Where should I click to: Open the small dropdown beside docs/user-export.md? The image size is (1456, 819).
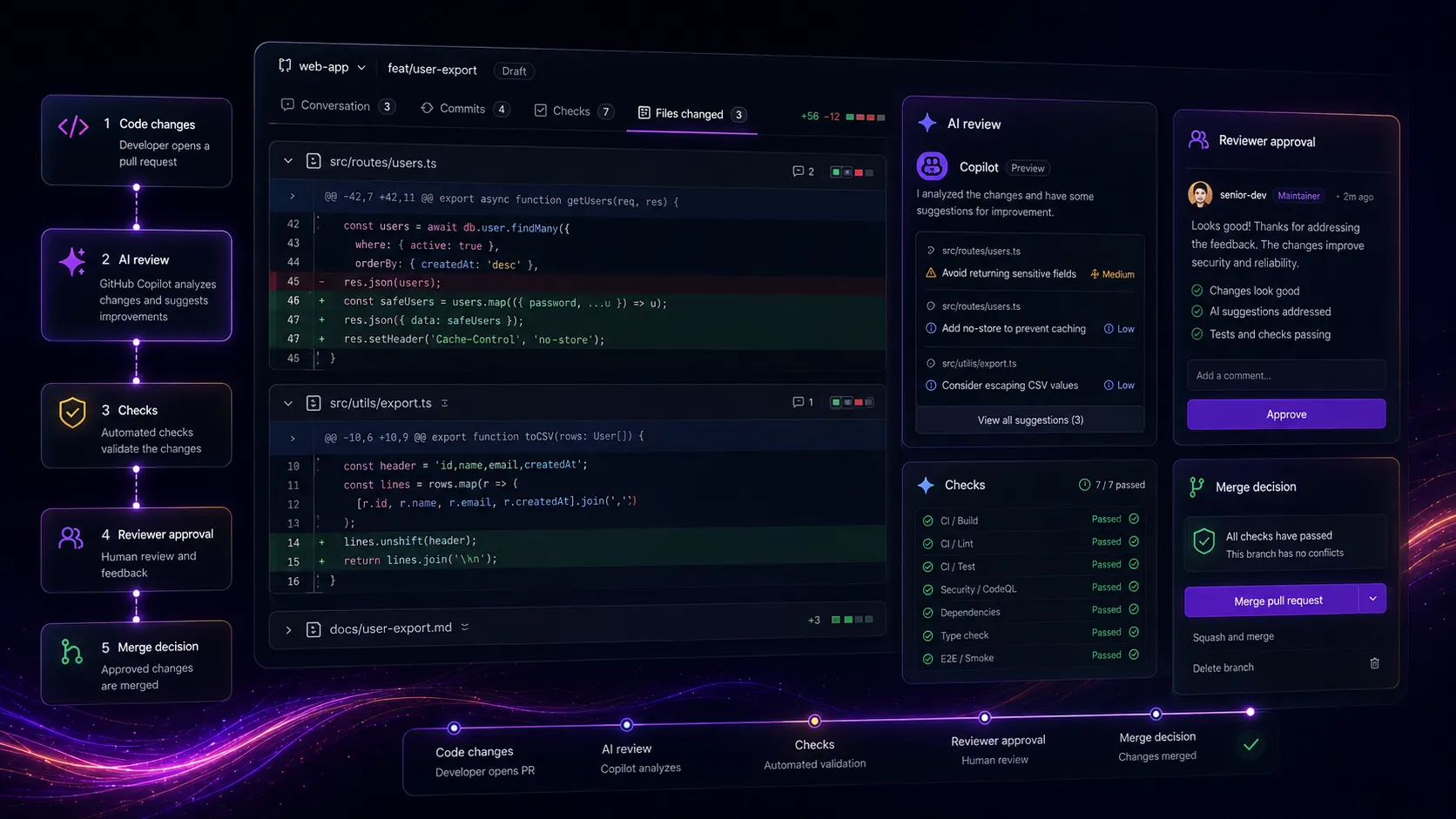click(465, 627)
